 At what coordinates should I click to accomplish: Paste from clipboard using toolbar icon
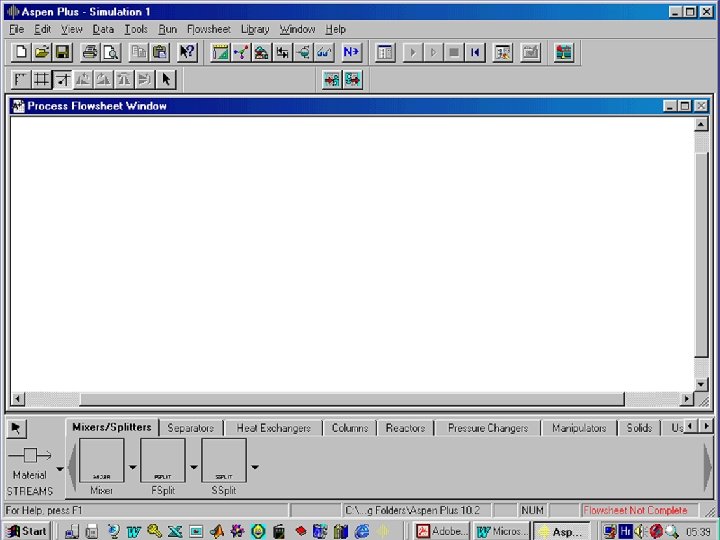pyautogui.click(x=159, y=52)
